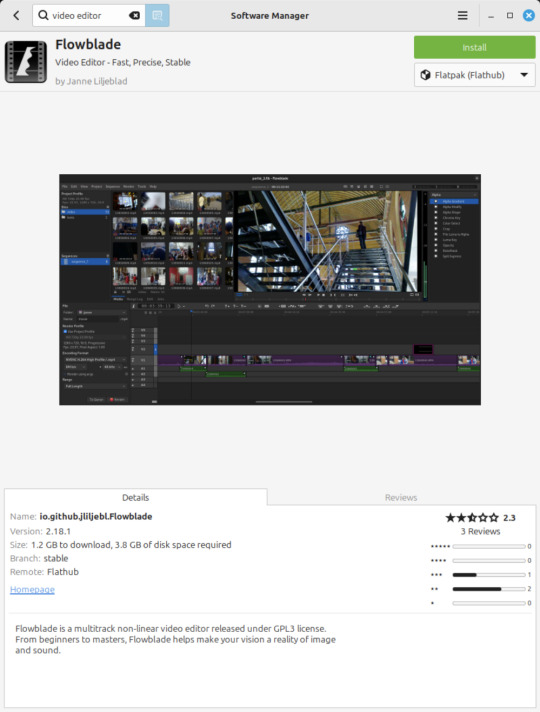Image resolution: width=540 pixels, height=712 pixels.
Task: Click the three-star rating bar
Action: [489, 574]
